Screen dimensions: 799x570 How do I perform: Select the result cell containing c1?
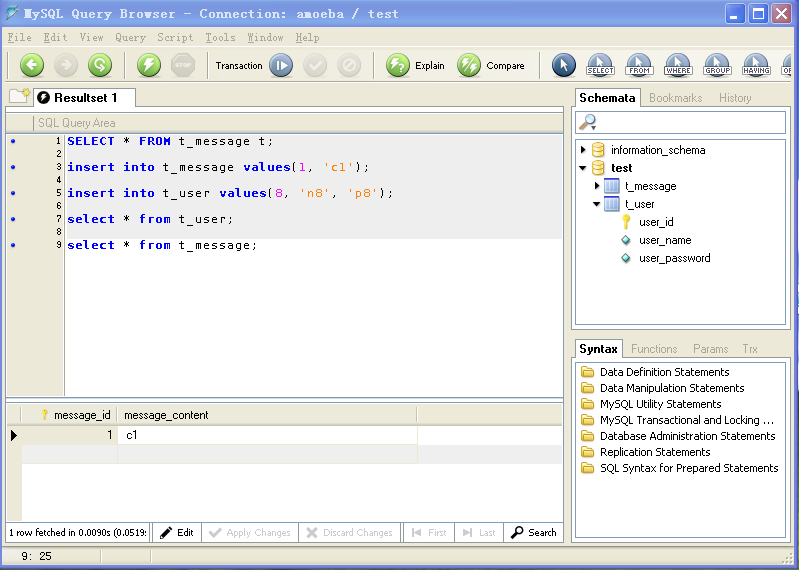click(x=267, y=435)
